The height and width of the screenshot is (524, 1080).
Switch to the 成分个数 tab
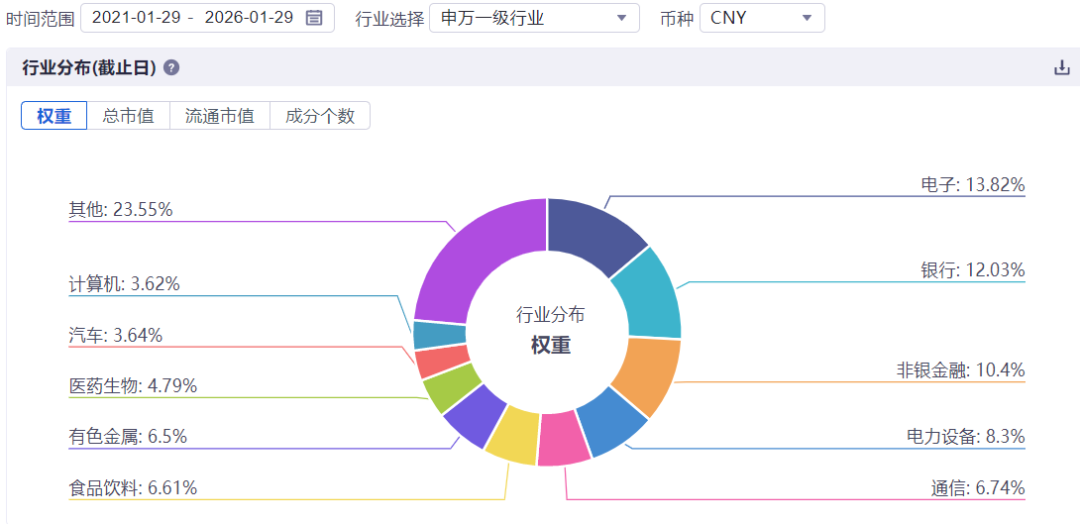pos(320,116)
